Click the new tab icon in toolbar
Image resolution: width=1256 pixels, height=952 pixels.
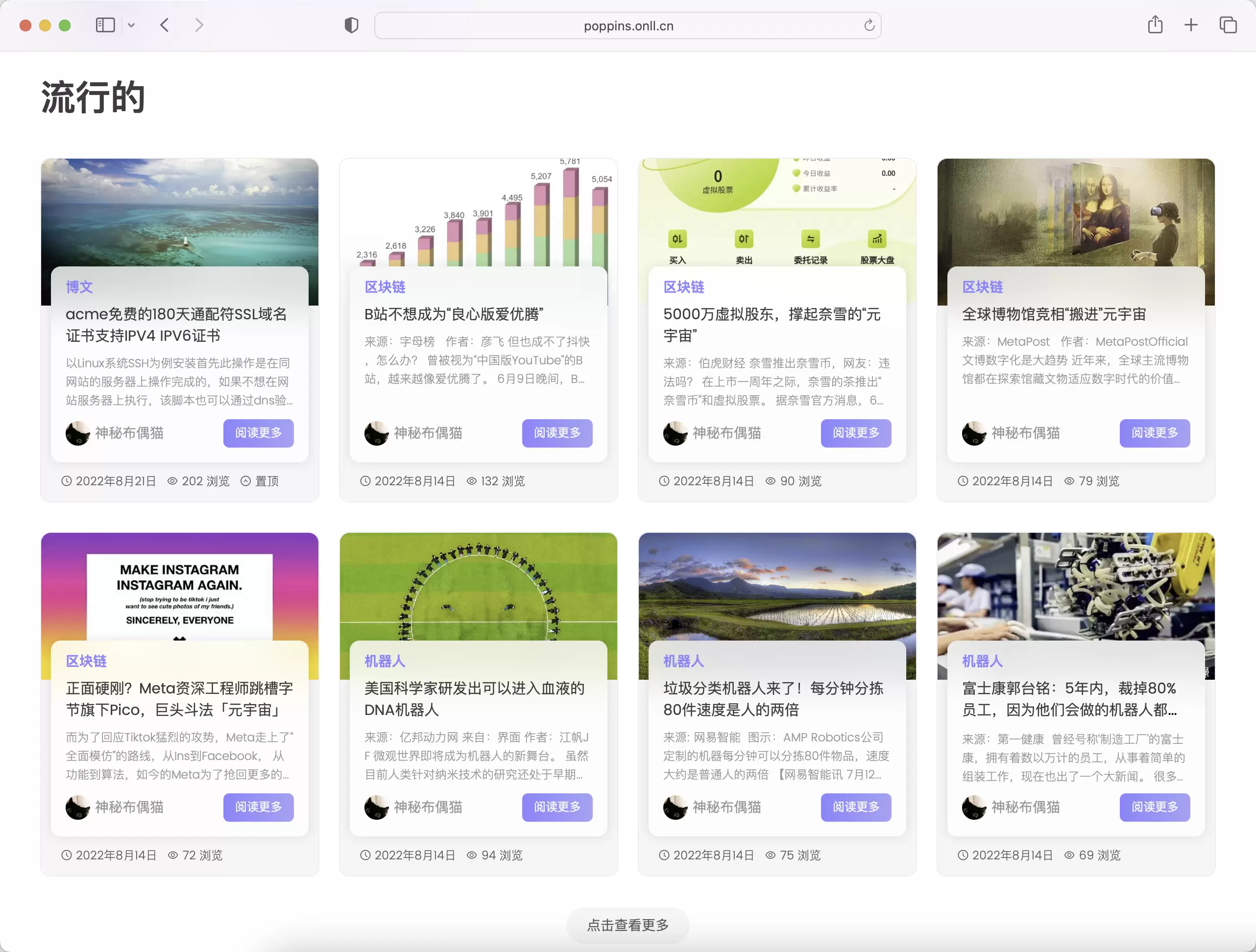coord(1192,25)
